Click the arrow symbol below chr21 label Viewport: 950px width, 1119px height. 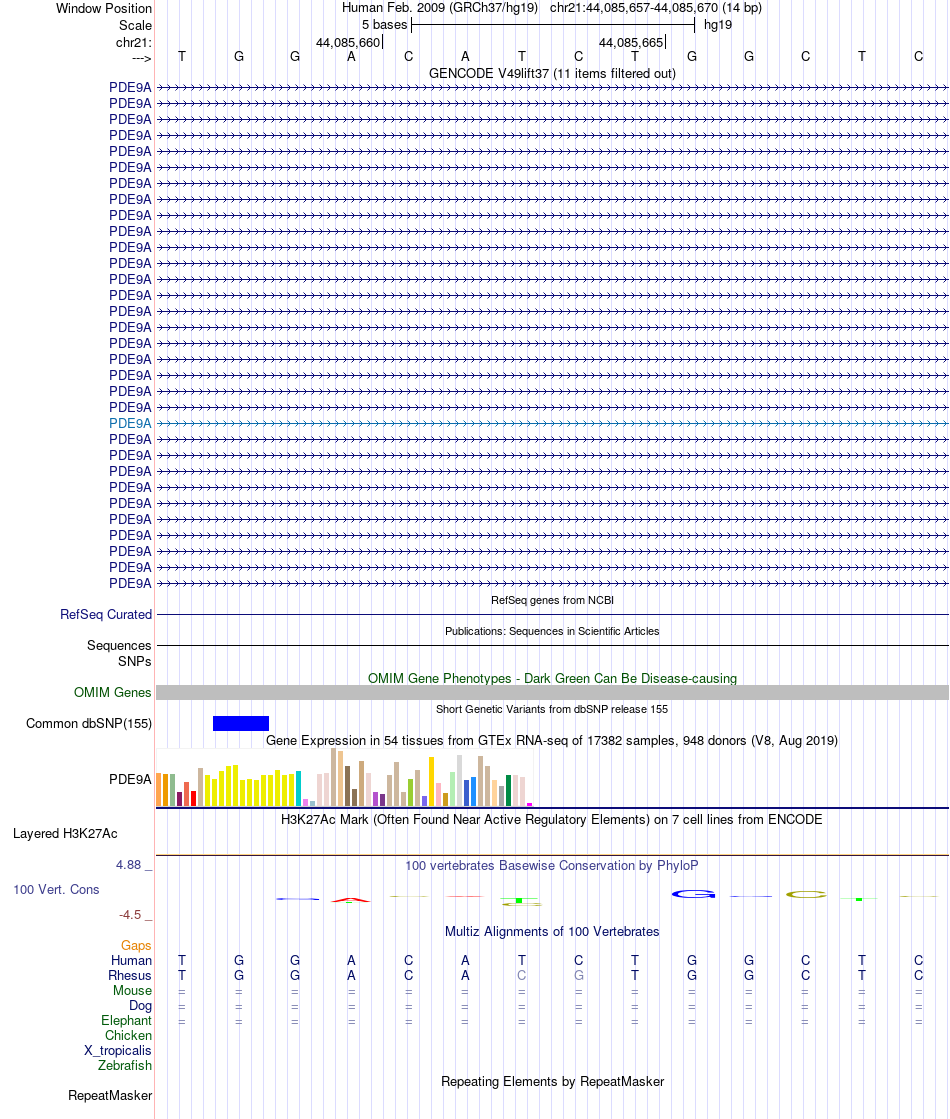click(x=141, y=59)
